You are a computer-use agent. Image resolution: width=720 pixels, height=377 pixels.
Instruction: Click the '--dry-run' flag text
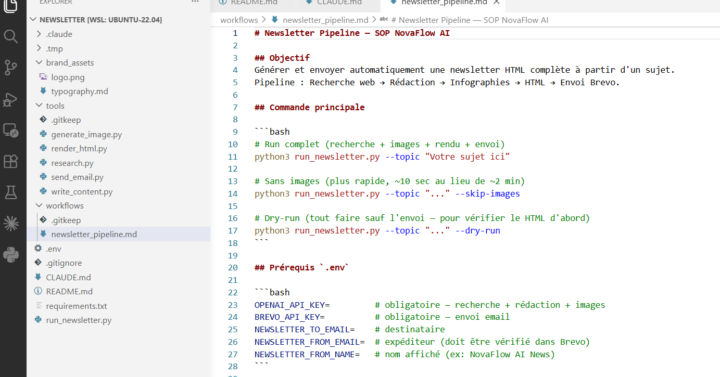[478, 231]
